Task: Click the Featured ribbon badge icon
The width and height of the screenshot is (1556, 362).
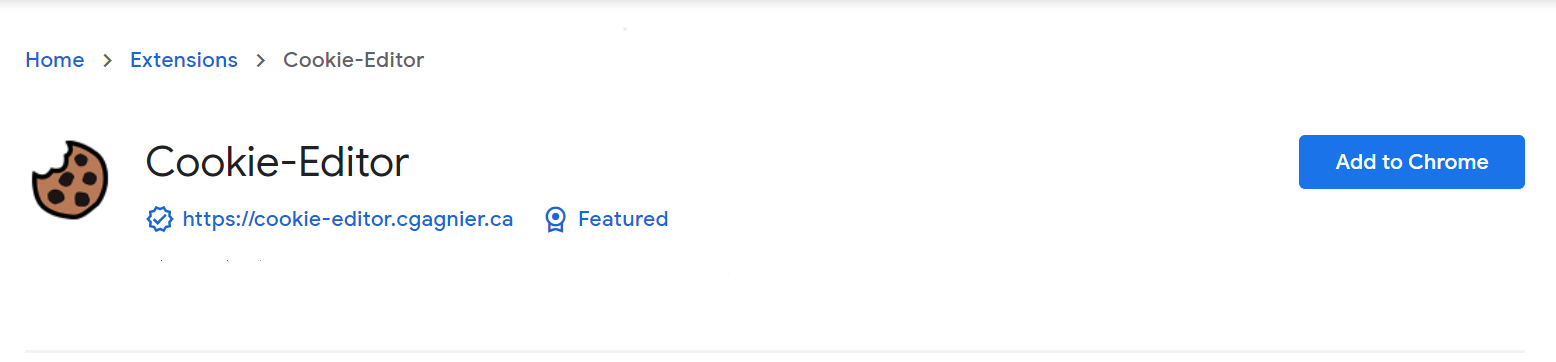Action: click(x=555, y=219)
